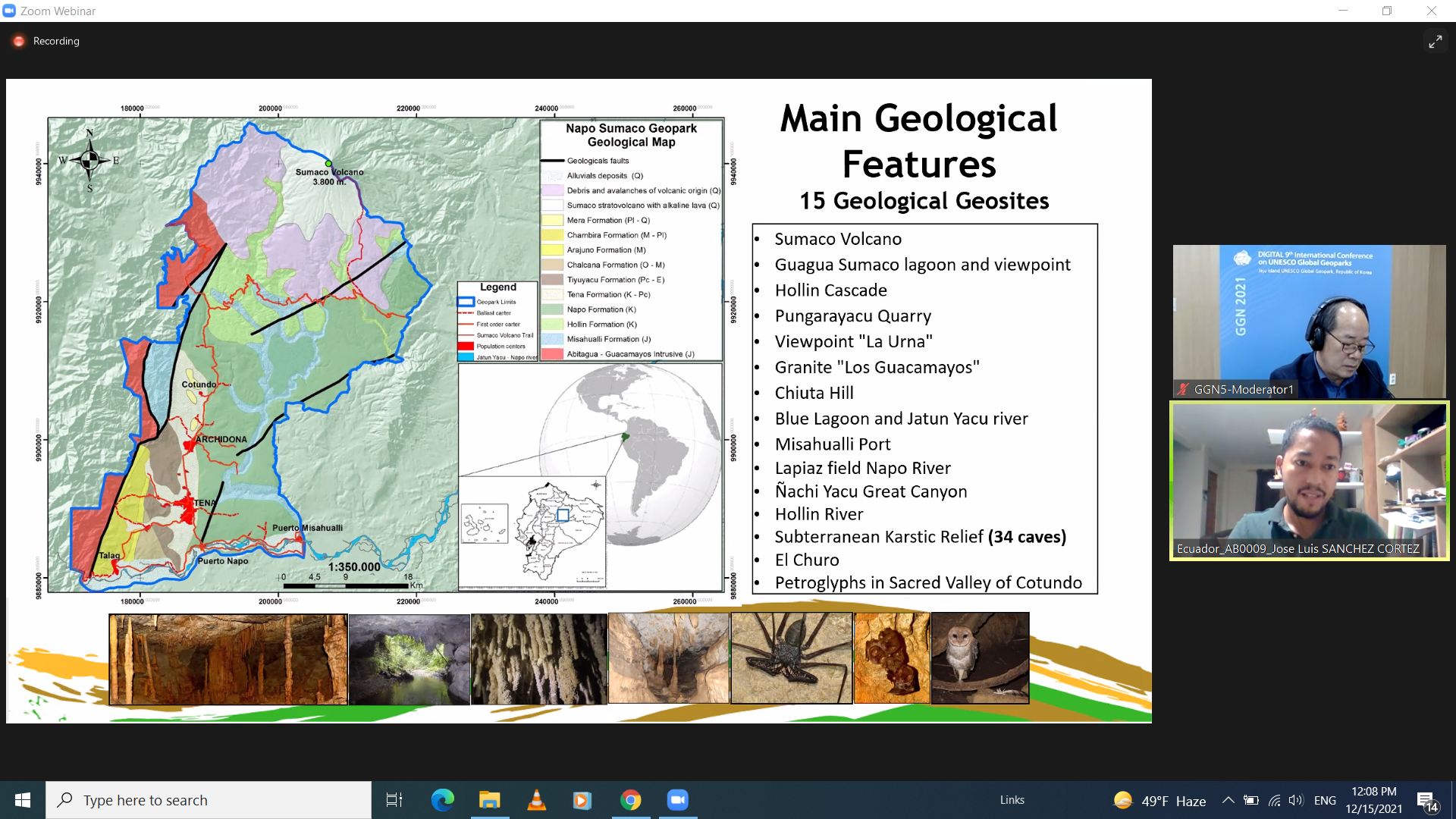1456x819 pixels.
Task: Open Microsoft Edge from taskbar
Action: point(442,800)
